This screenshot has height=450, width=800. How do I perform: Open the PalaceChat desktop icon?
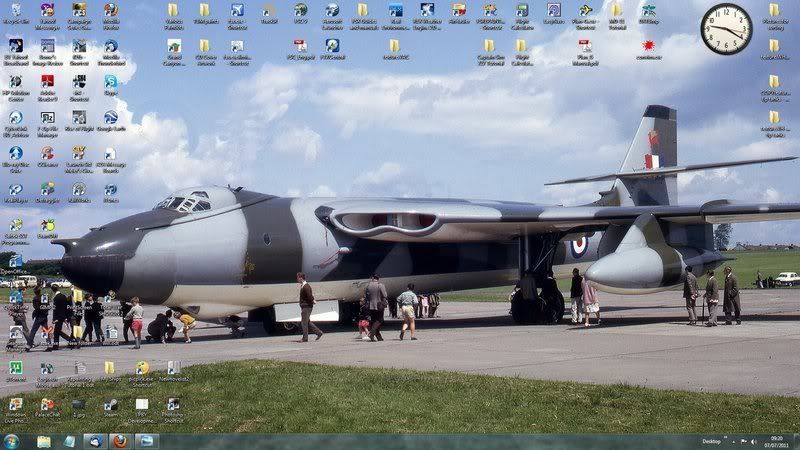[x=47, y=408]
